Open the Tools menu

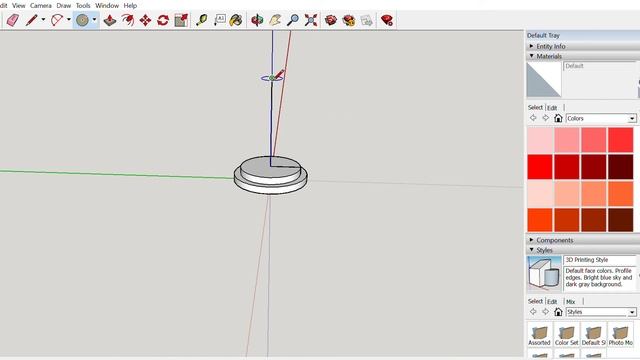(83, 5)
